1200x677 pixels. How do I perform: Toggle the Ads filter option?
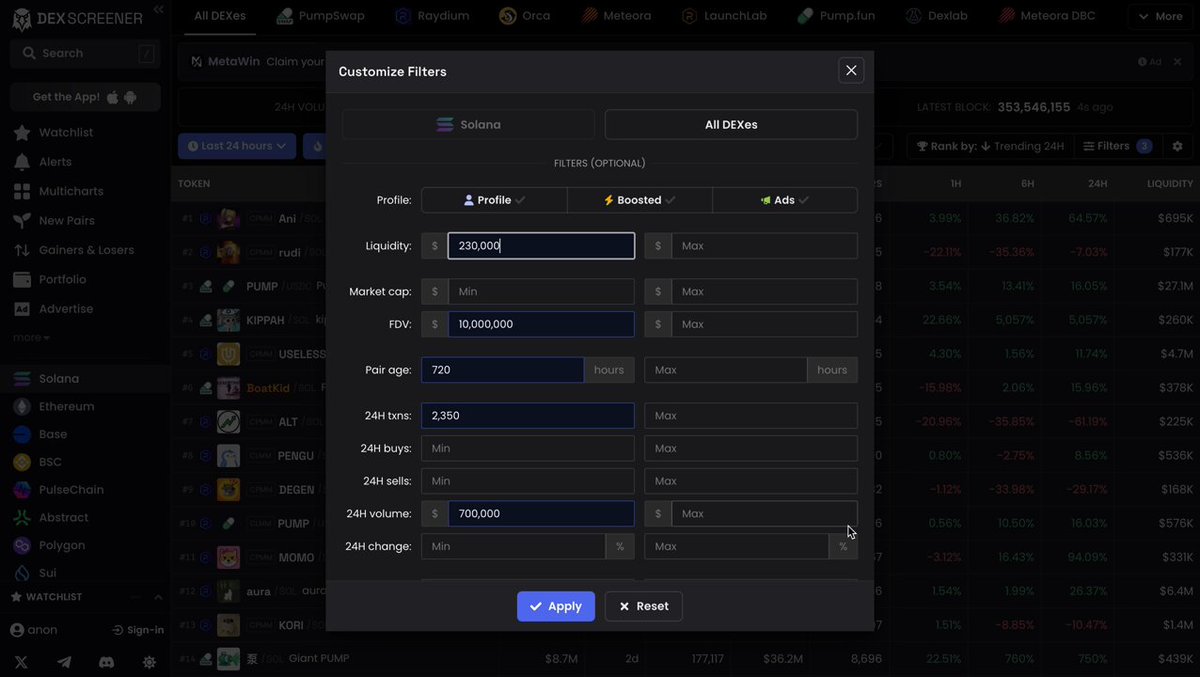point(785,200)
